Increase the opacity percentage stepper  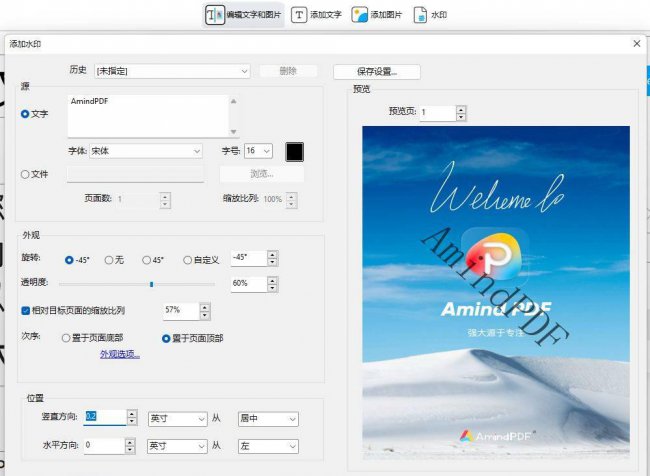pyautogui.click(x=272, y=281)
